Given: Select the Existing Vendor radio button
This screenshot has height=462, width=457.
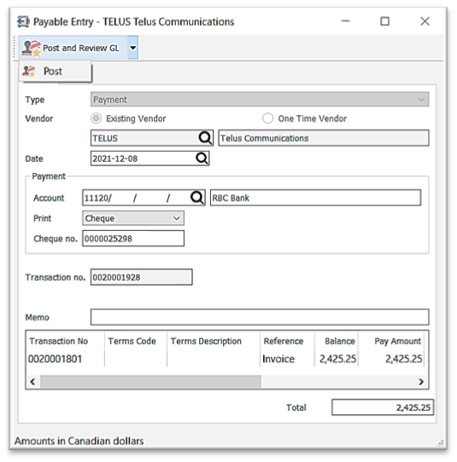Looking at the screenshot, I should pyautogui.click(x=96, y=118).
